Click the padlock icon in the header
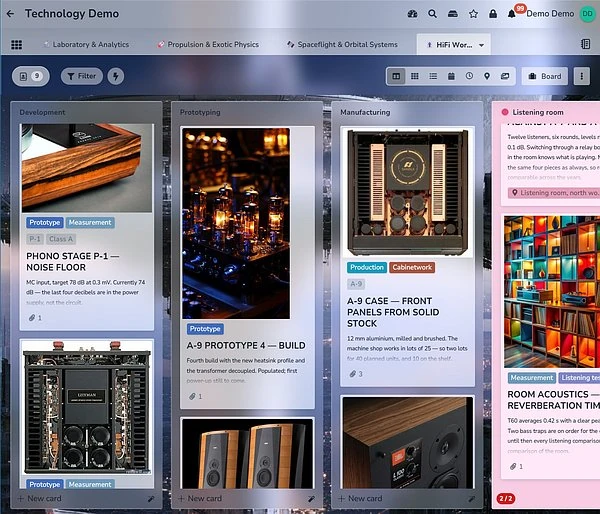Image resolution: width=600 pixels, height=514 pixels. [x=493, y=14]
